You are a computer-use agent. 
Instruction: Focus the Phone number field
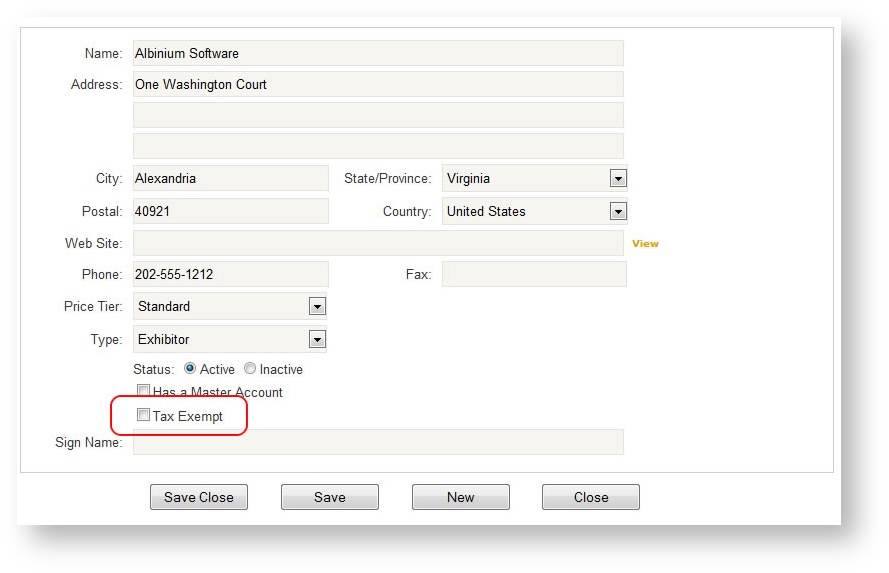click(x=230, y=274)
